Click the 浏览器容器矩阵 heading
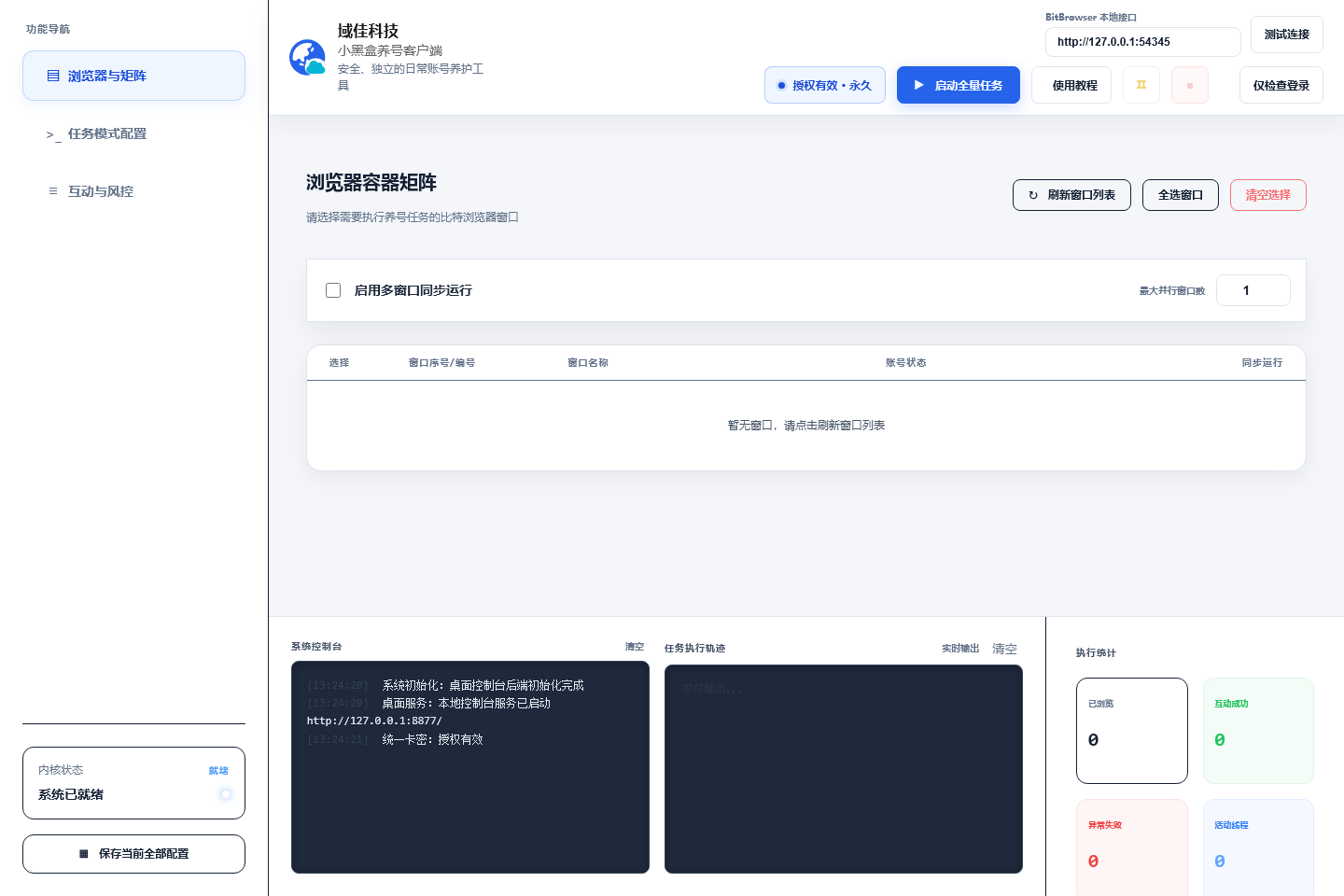 pos(371,183)
